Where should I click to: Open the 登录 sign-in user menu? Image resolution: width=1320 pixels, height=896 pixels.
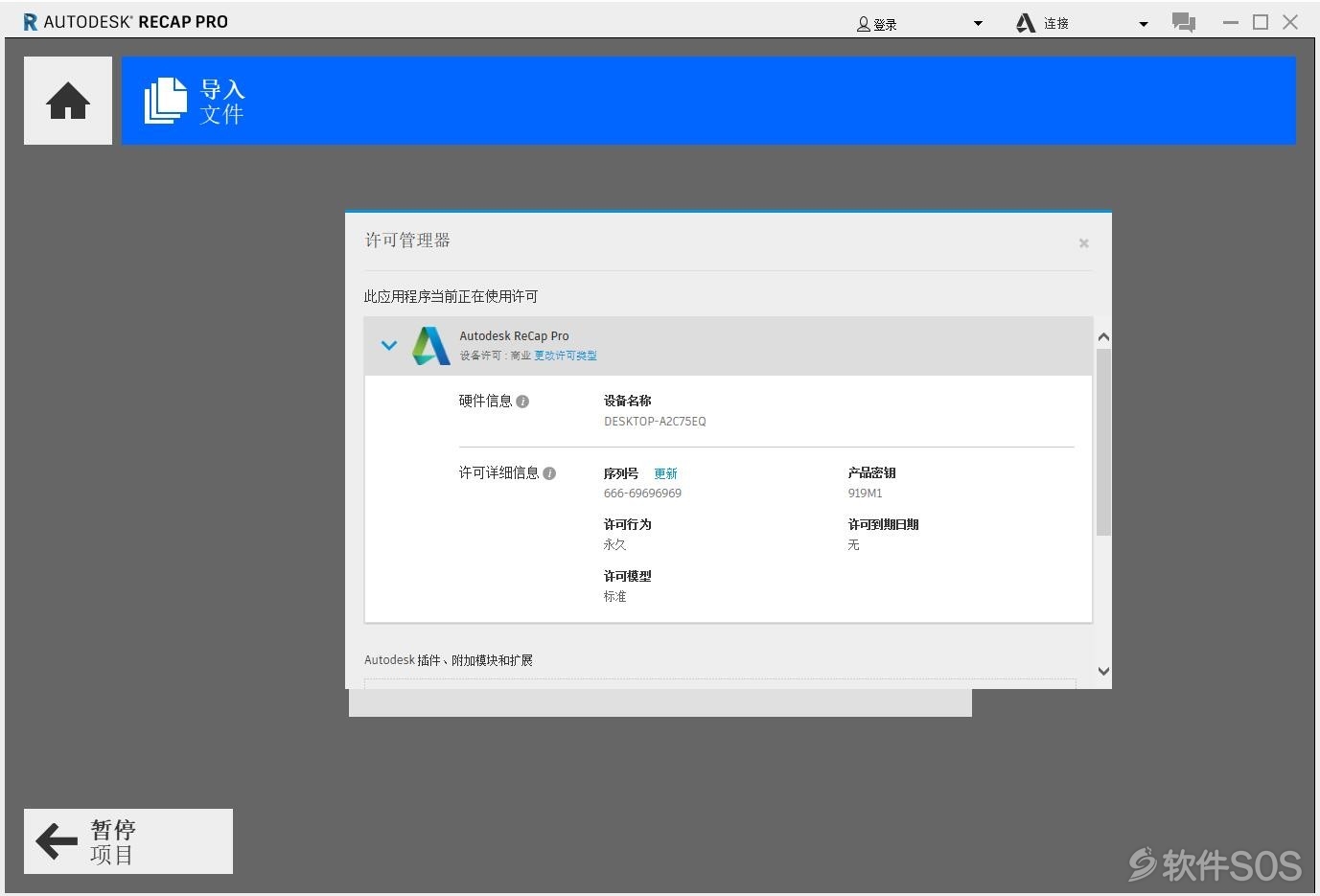tap(877, 24)
